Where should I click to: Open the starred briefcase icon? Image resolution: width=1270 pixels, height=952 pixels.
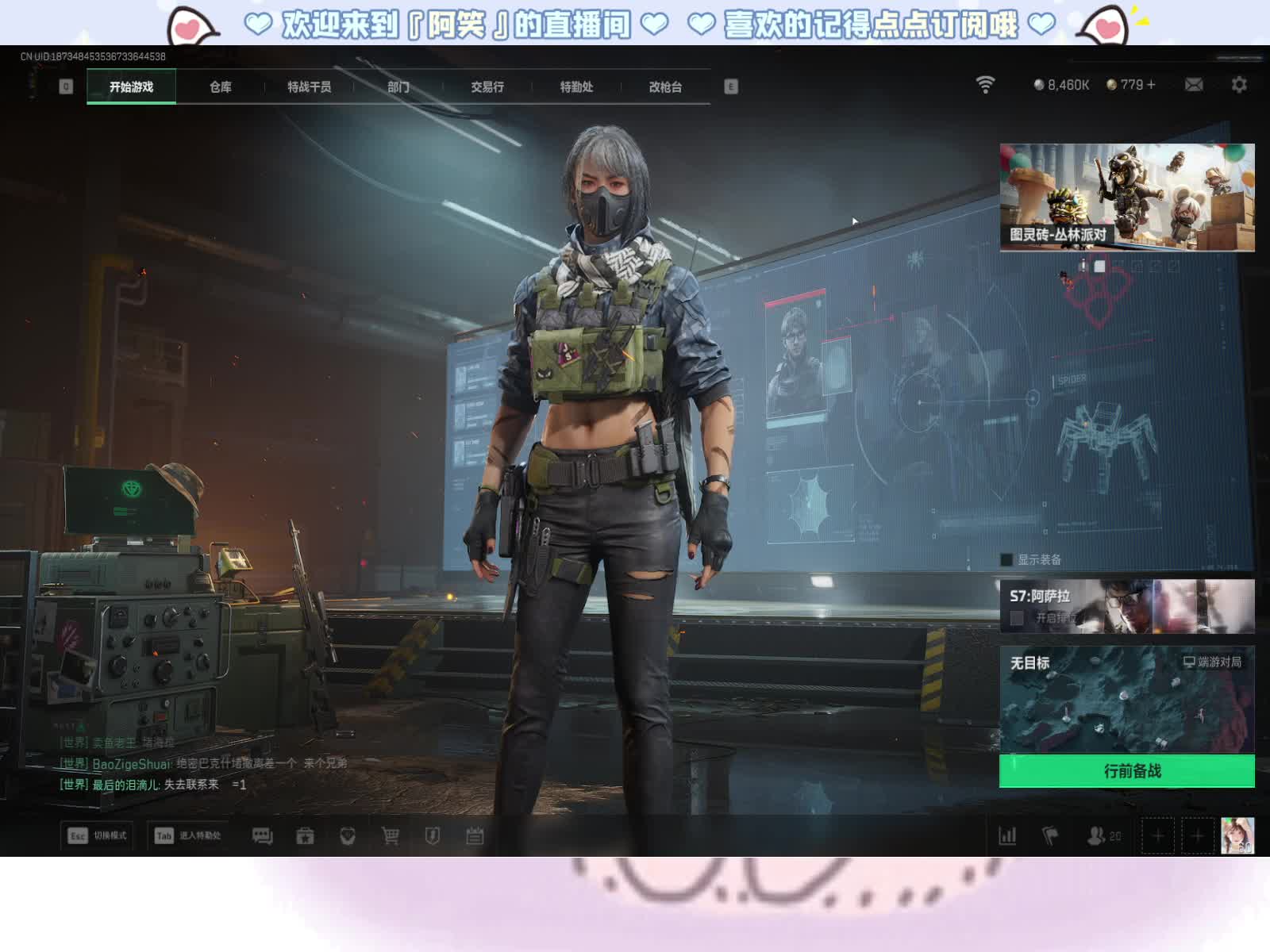305,835
